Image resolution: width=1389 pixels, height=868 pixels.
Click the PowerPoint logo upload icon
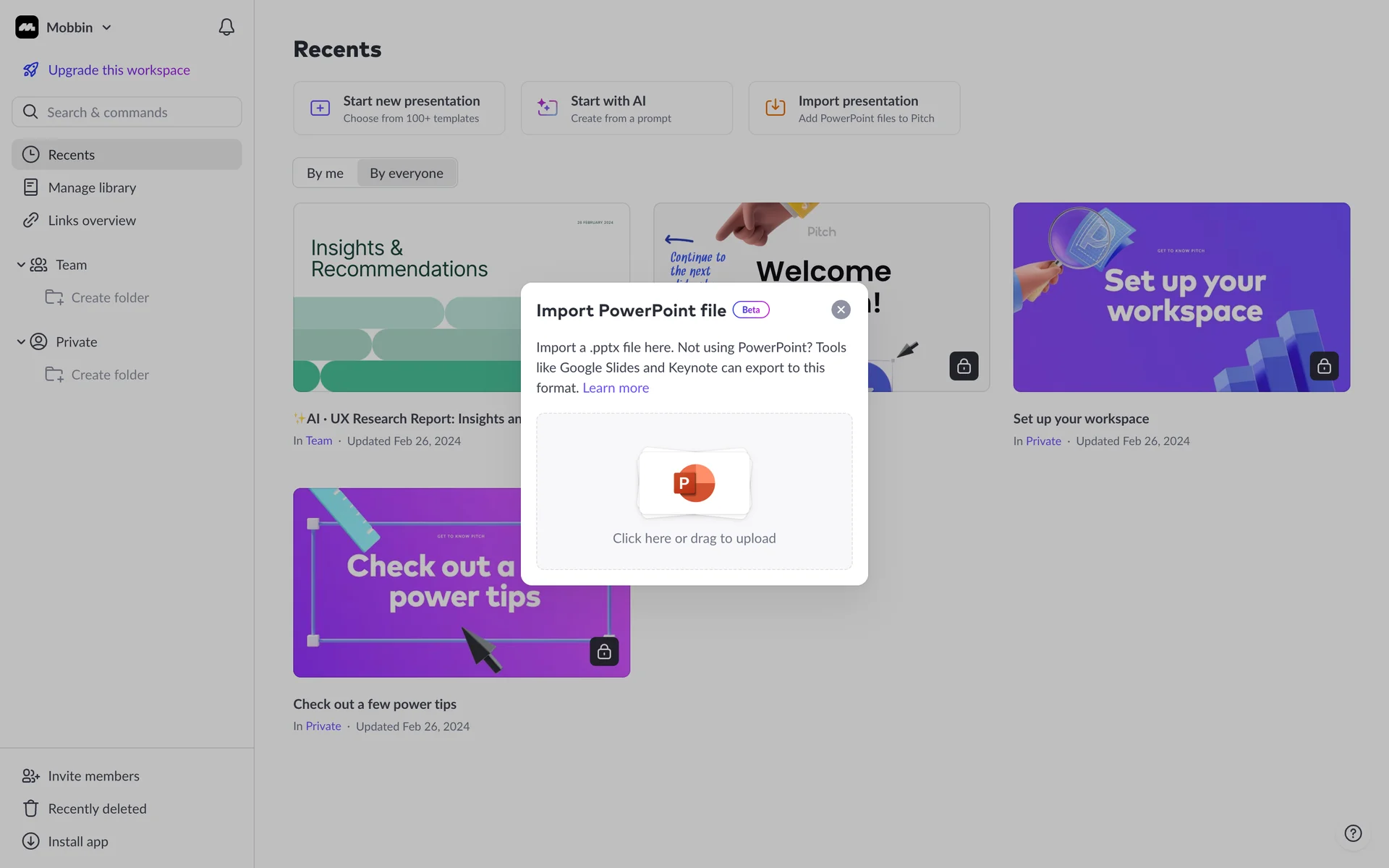[x=694, y=483]
